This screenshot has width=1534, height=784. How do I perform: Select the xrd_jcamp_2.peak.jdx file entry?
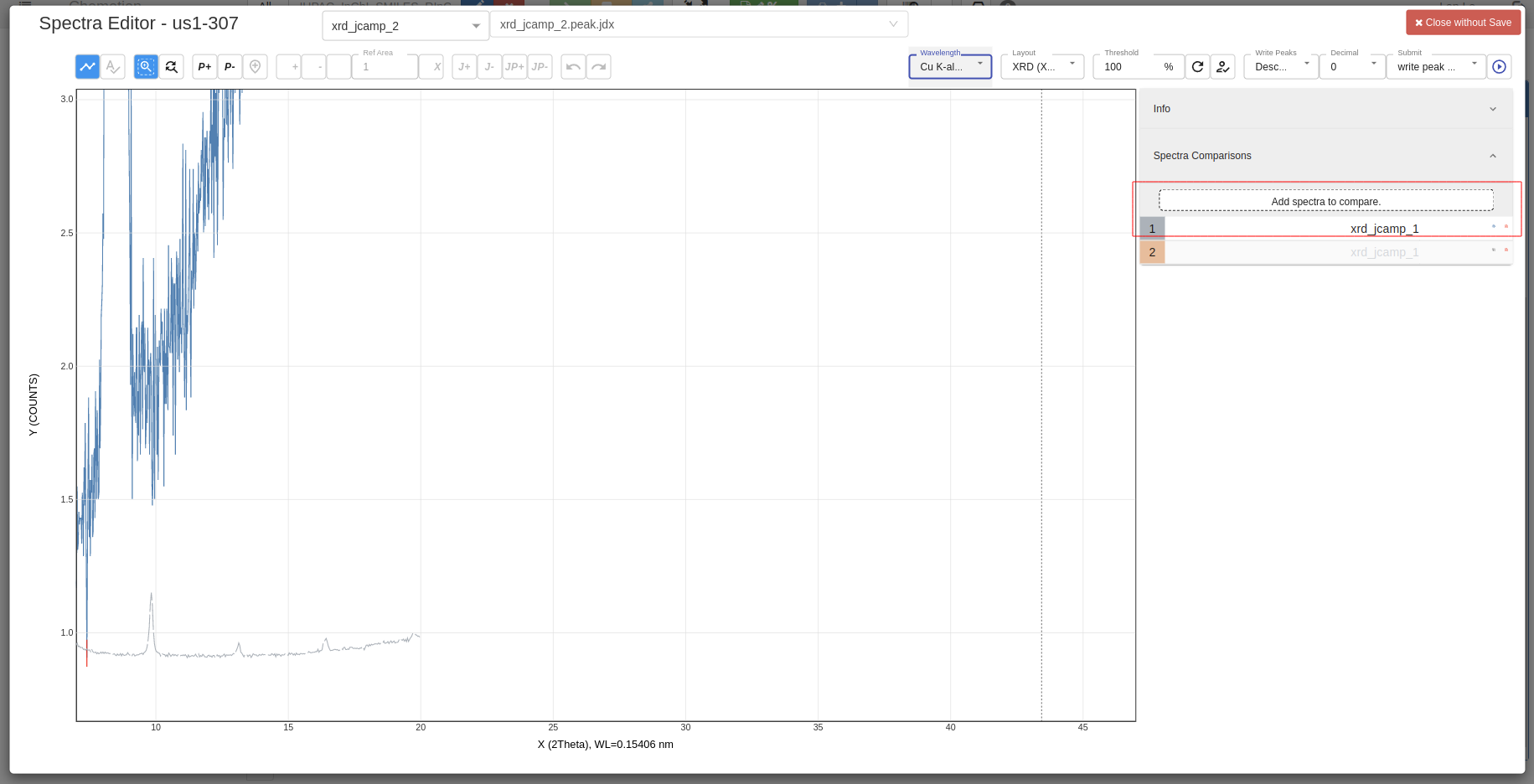coord(700,24)
